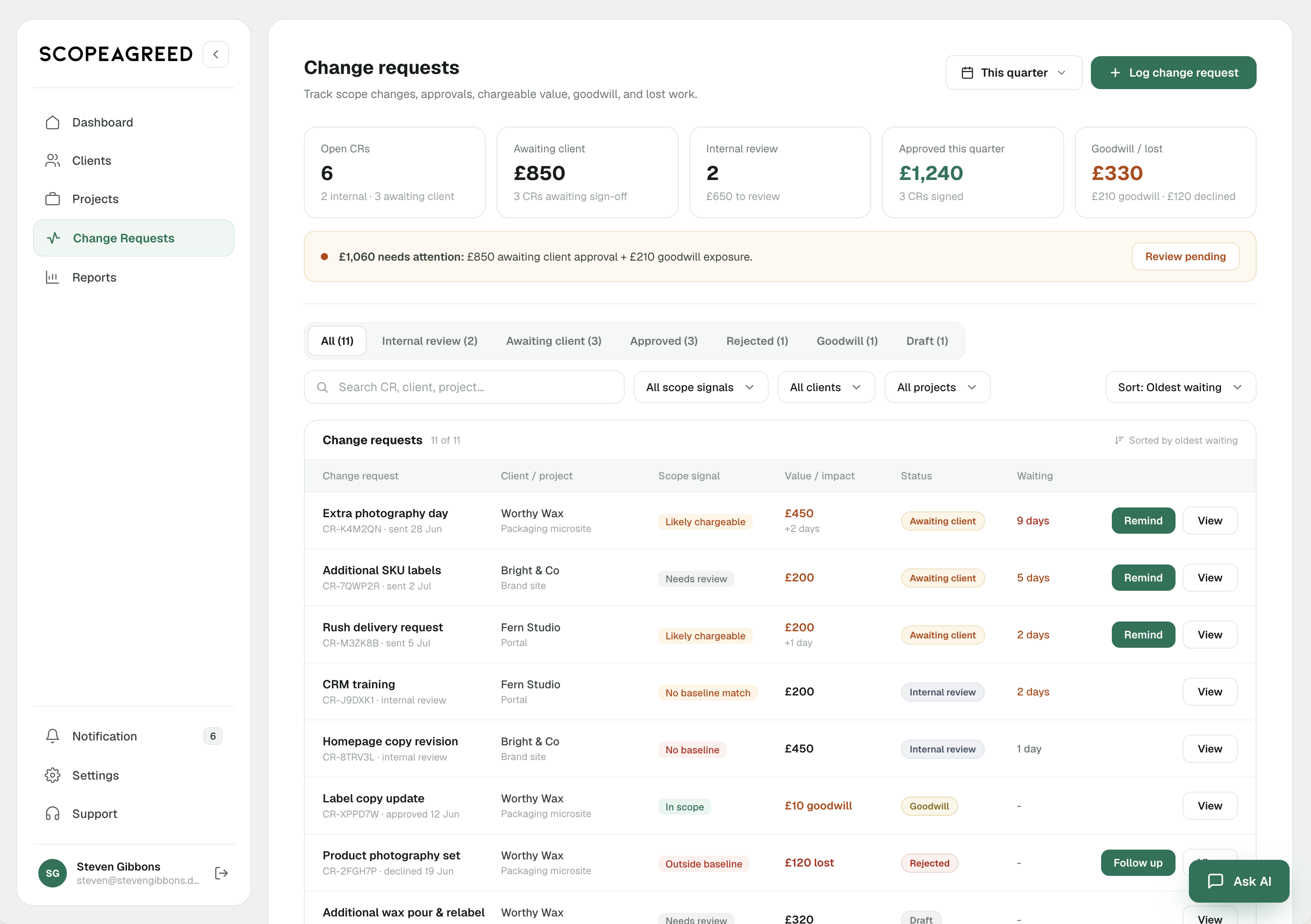Viewport: 1311px width, 924px height.
Task: Open the Projects page
Action: [x=133, y=199]
